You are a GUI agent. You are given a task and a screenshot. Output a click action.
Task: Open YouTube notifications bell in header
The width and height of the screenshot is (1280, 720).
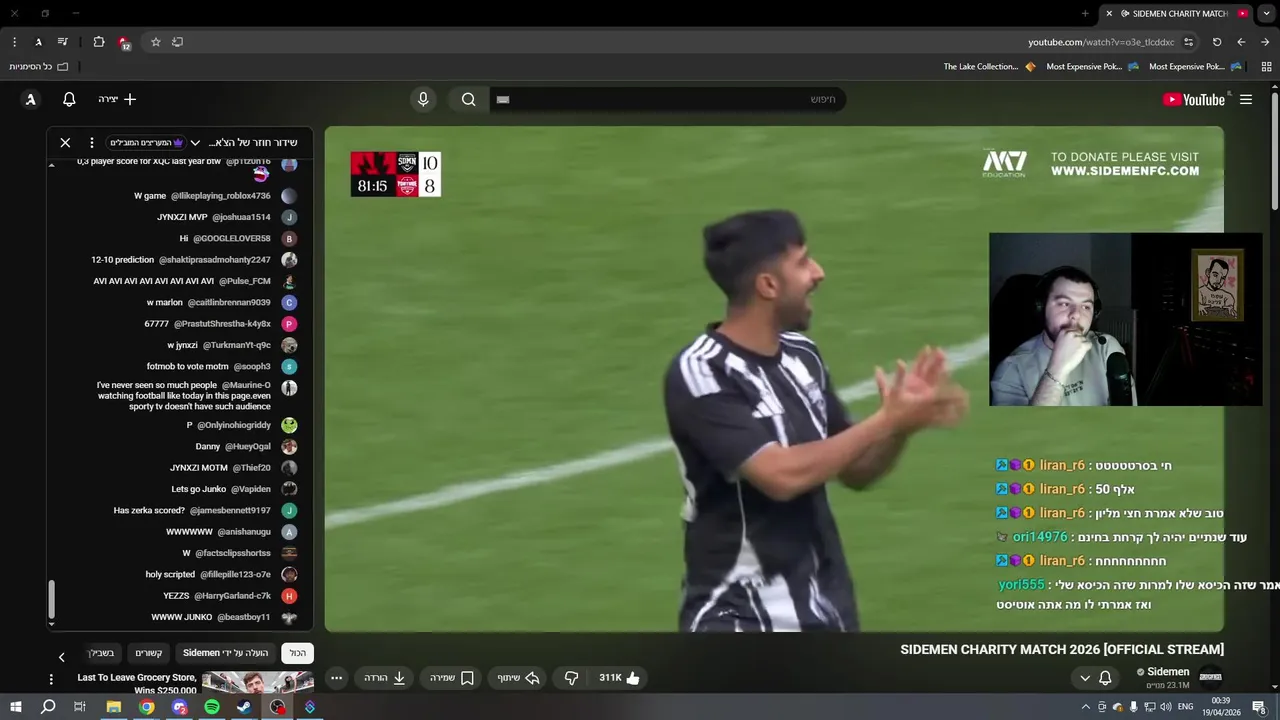pyautogui.click(x=69, y=99)
